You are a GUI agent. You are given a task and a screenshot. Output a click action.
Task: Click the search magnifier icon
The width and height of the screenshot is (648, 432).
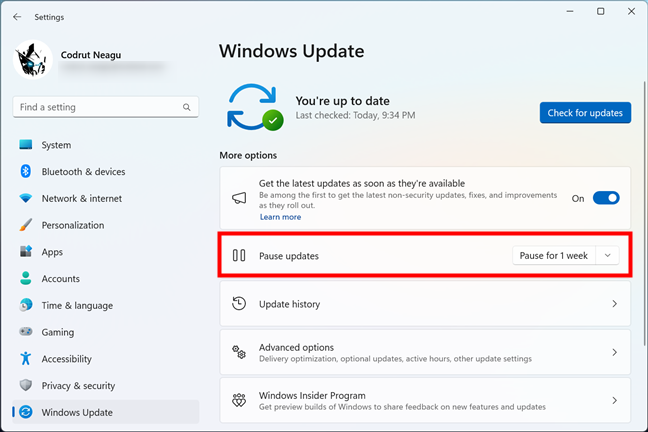click(187, 107)
